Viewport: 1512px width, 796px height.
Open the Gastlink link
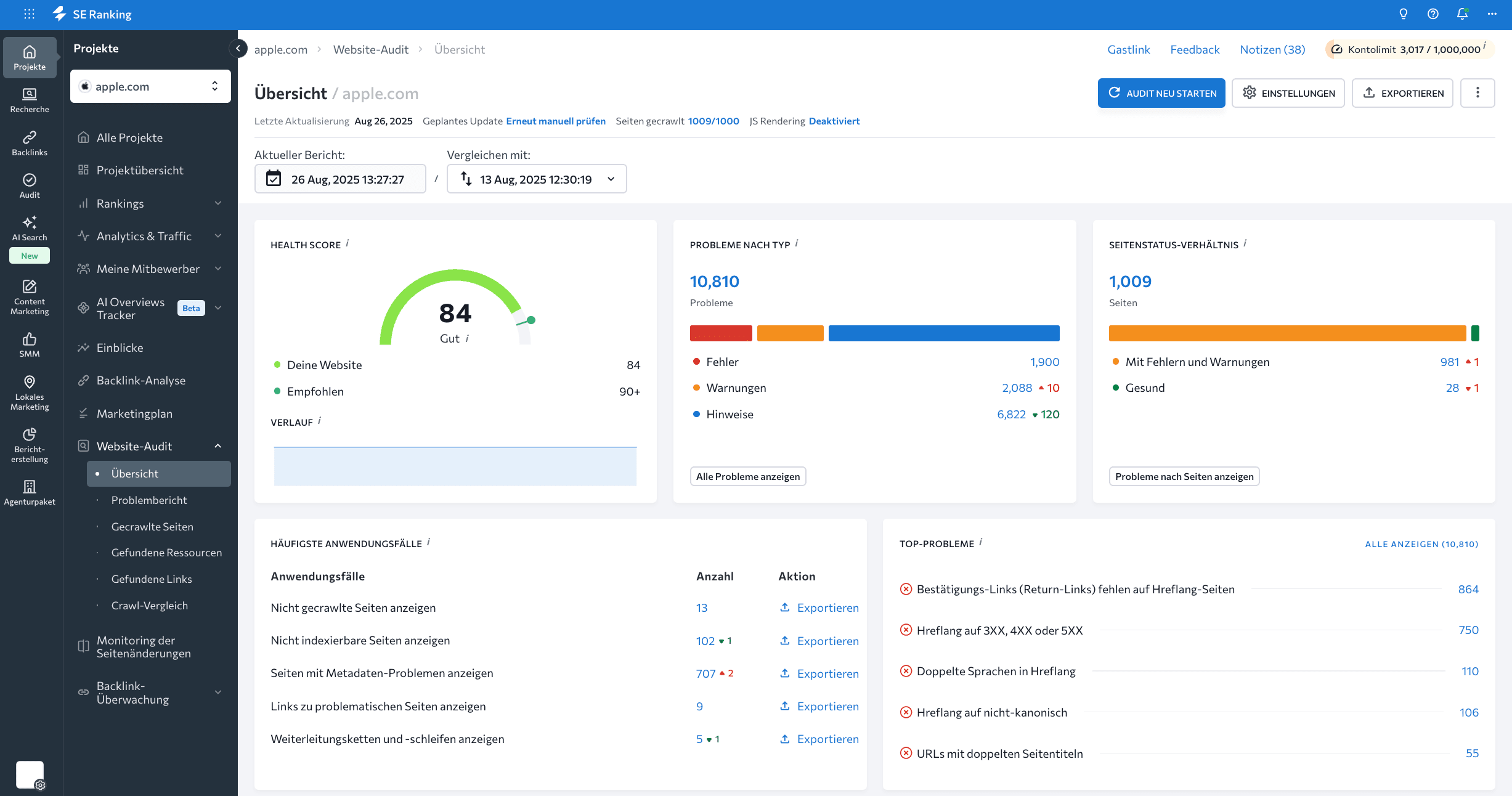pyautogui.click(x=1129, y=49)
